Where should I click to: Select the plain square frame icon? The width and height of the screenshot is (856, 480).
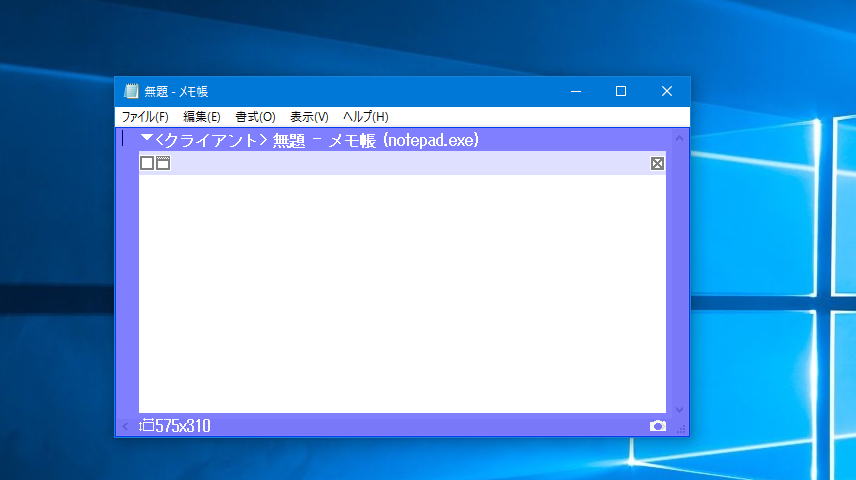[147, 163]
